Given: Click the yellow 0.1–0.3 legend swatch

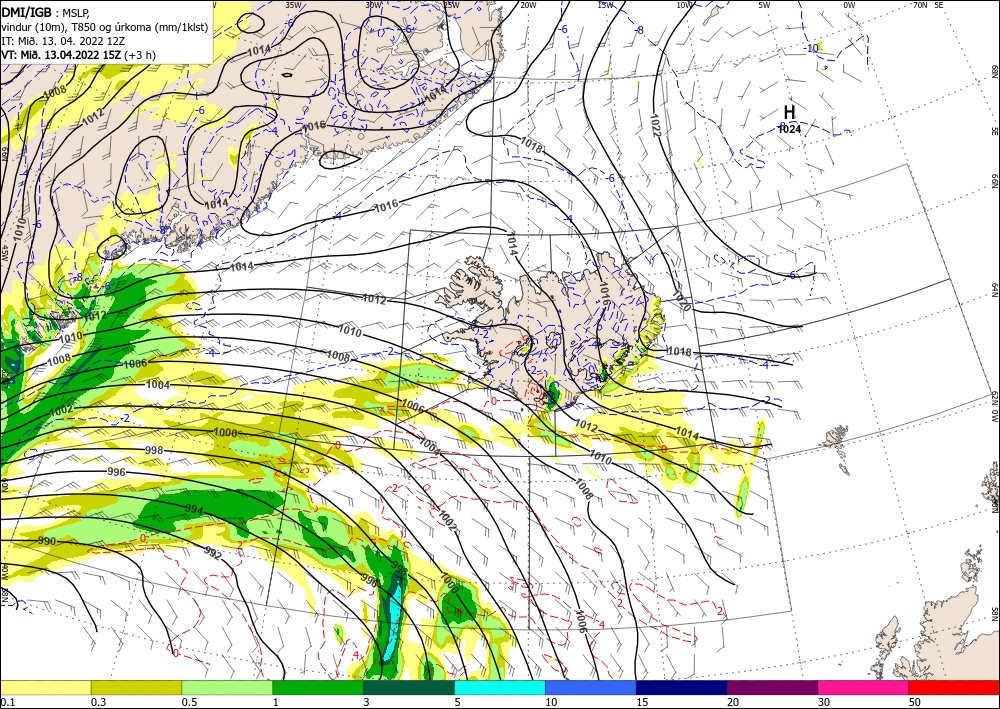Looking at the screenshot, I should (45, 687).
